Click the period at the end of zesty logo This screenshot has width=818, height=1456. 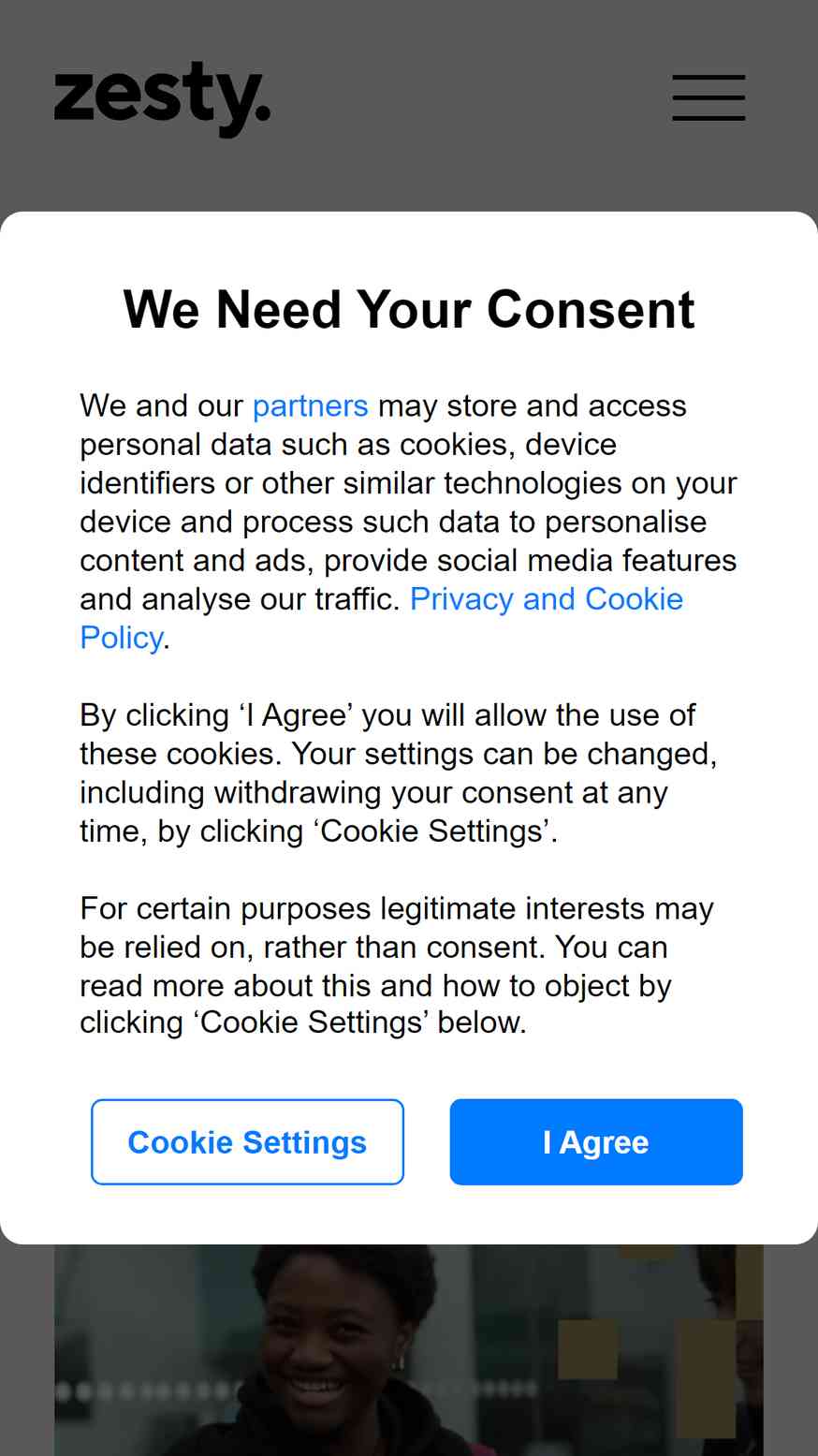click(x=263, y=115)
